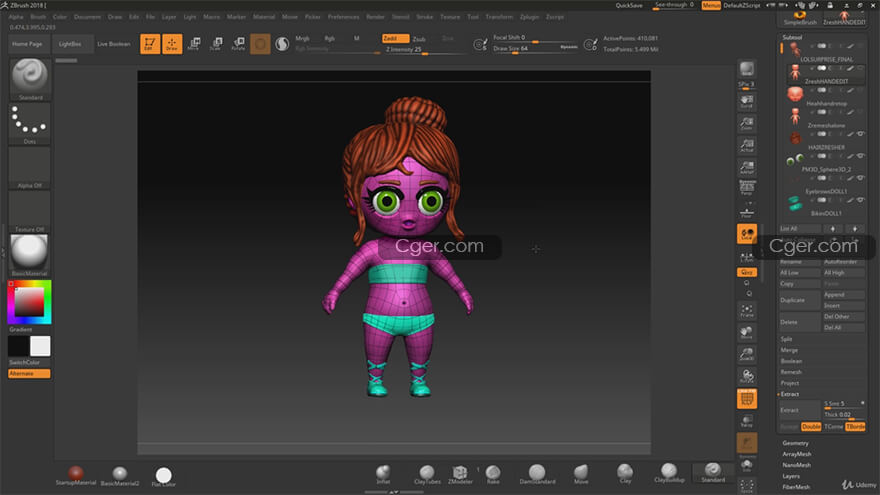Toggle the Transp transparency icon
The image size is (880, 495).
[747, 421]
